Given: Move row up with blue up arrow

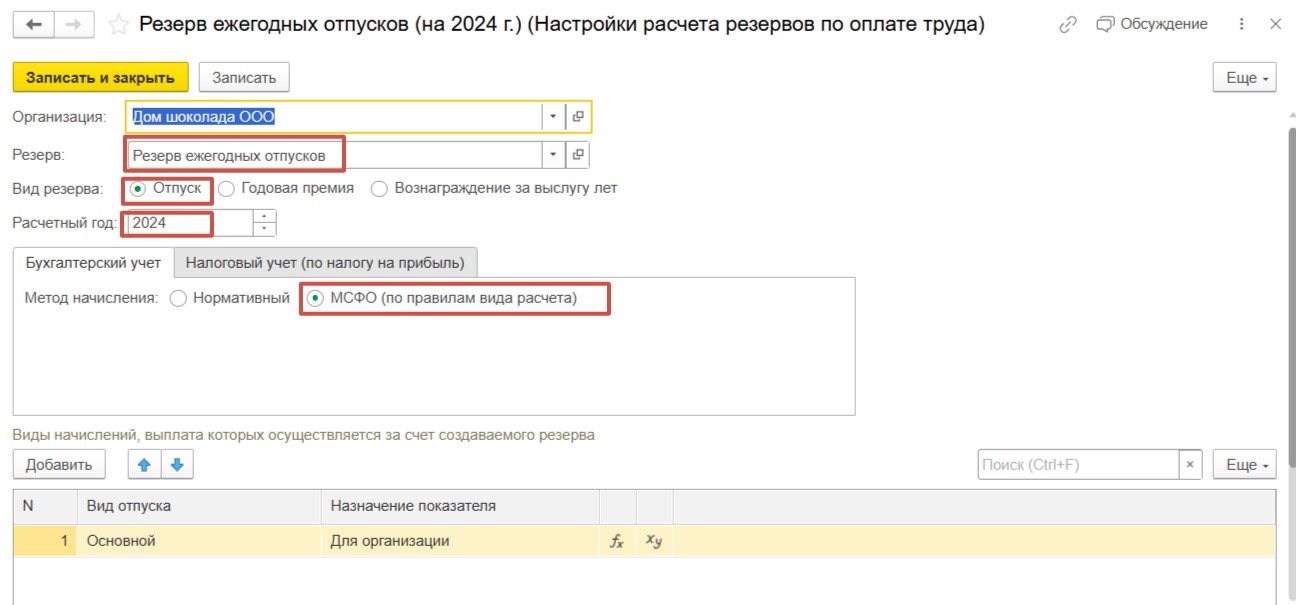Looking at the screenshot, I should (x=144, y=464).
